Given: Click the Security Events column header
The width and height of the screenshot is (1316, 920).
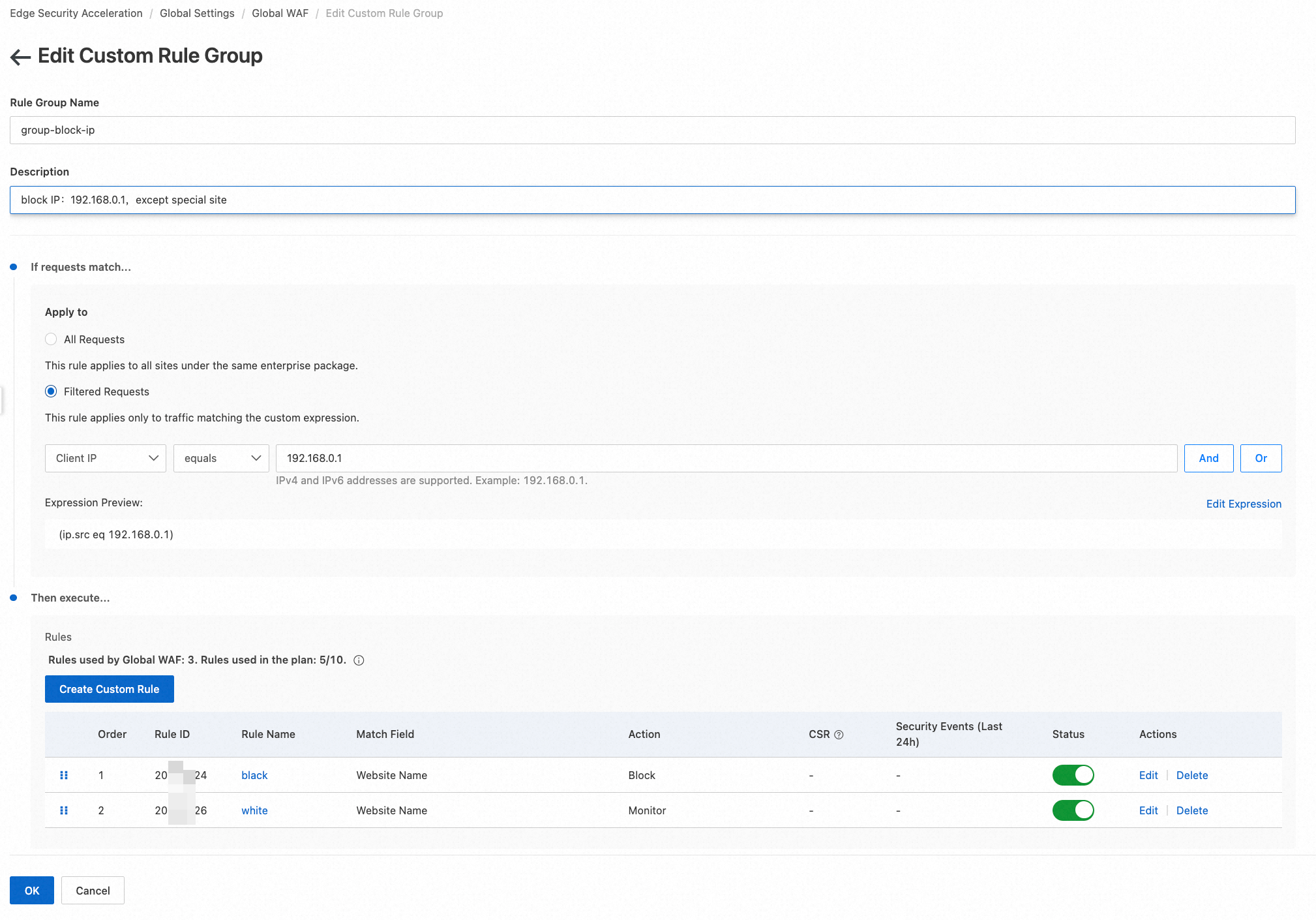Looking at the screenshot, I should pyautogui.click(x=949, y=734).
